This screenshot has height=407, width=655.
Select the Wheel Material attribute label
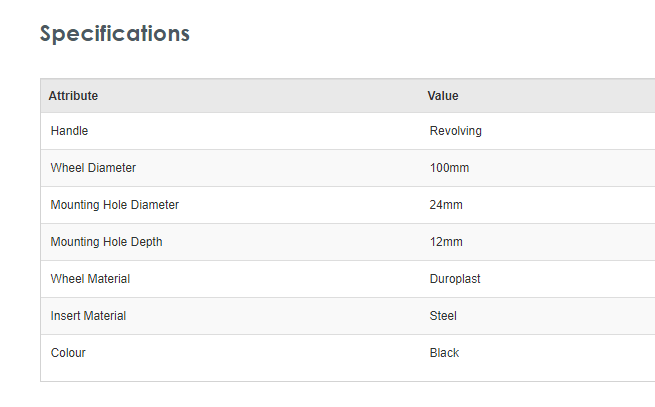(x=90, y=279)
